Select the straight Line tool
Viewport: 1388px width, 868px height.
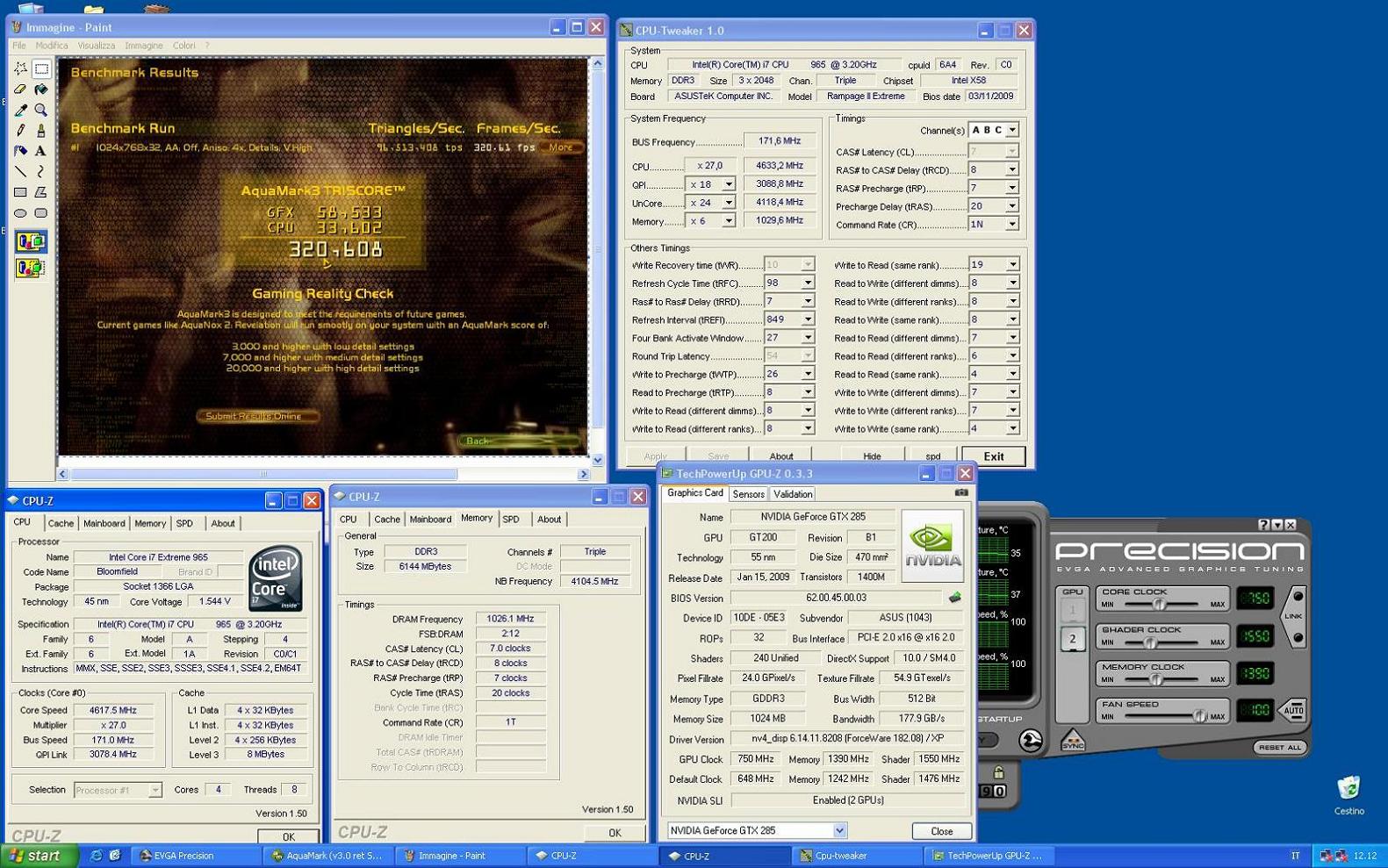click(20, 171)
